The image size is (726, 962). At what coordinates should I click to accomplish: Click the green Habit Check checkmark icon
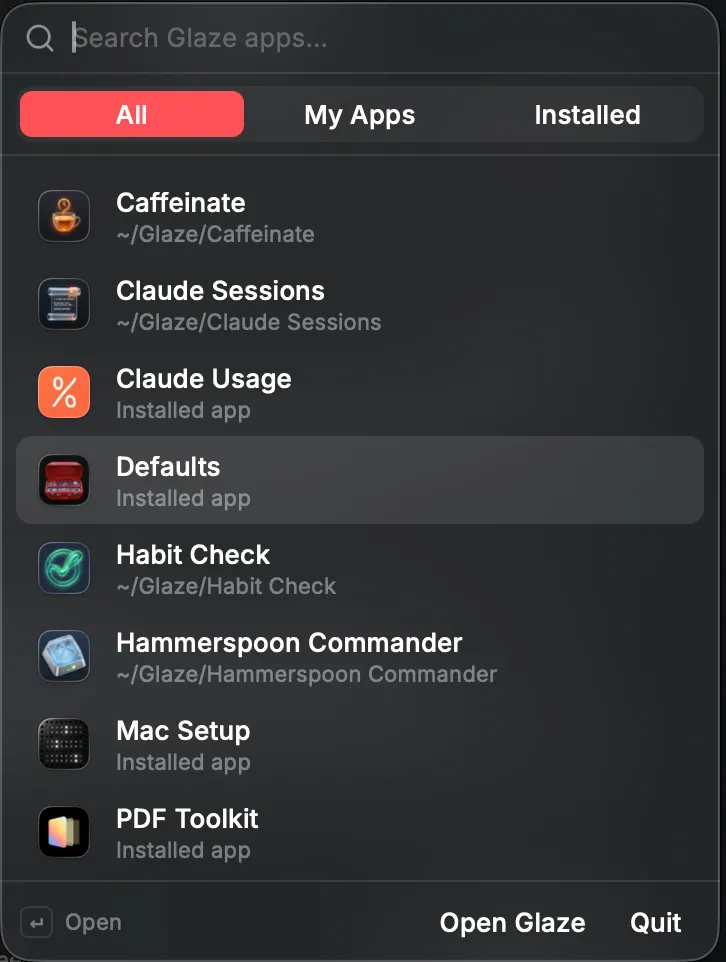click(64, 568)
